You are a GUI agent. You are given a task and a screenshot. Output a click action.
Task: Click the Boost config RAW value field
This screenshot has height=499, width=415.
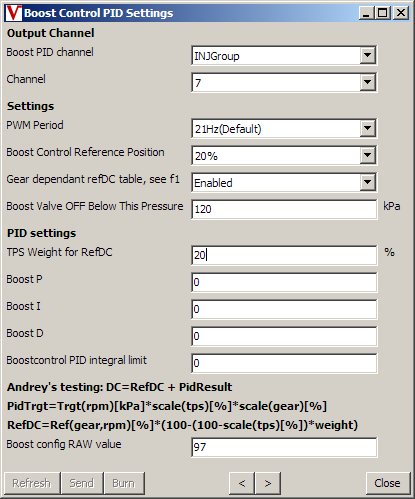(284, 447)
